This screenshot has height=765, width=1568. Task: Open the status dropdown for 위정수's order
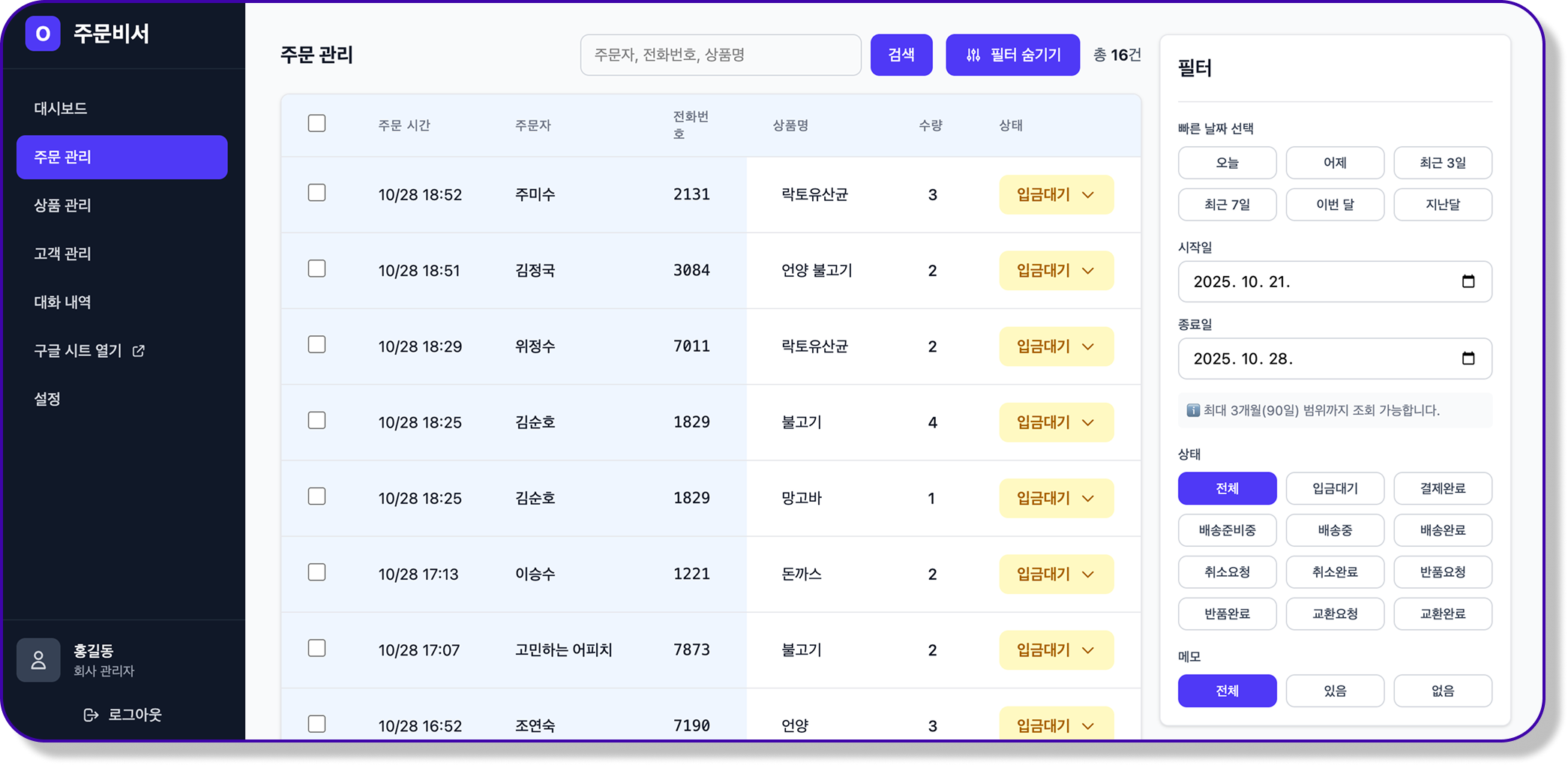pyautogui.click(x=1056, y=346)
